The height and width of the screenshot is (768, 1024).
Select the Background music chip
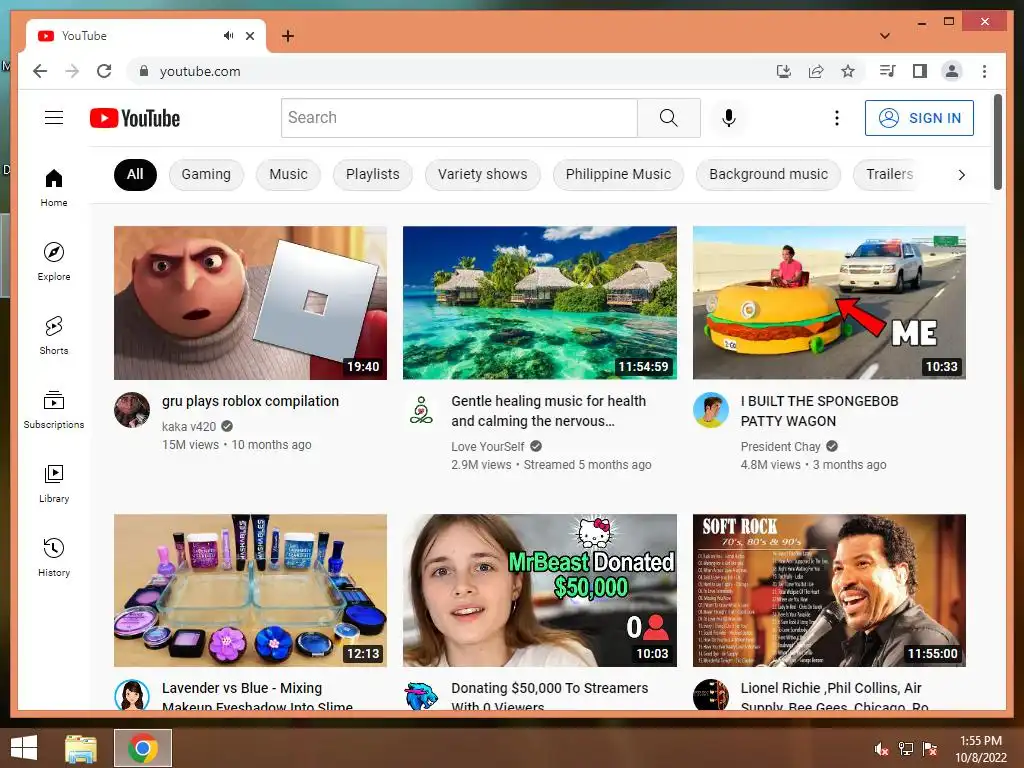point(769,174)
